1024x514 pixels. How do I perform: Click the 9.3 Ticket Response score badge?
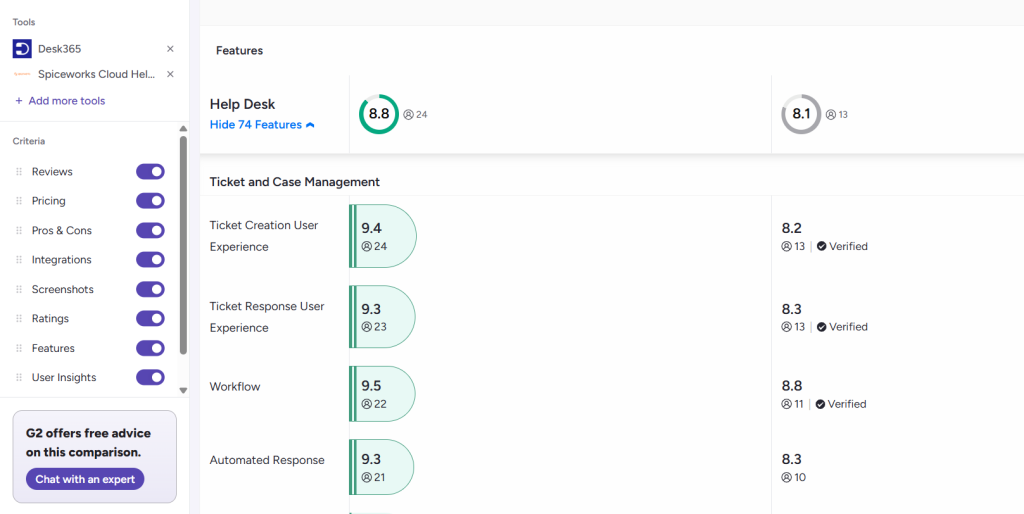point(383,317)
